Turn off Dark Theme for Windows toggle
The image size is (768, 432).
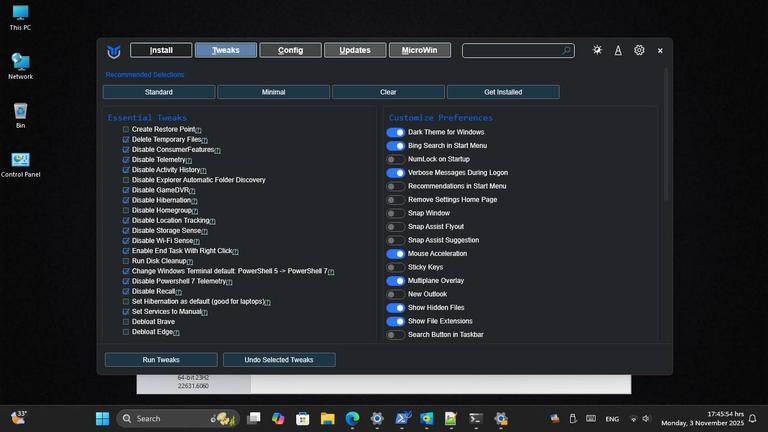pos(395,132)
